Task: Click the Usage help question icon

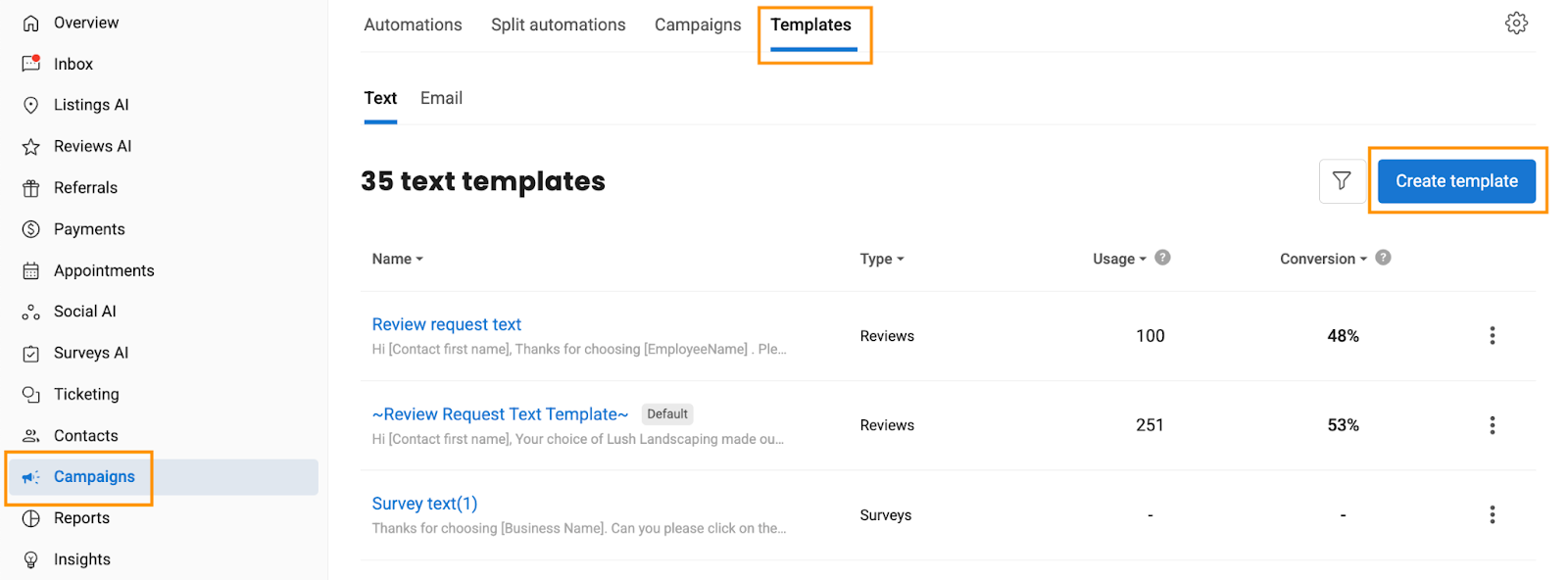Action: point(1162,258)
